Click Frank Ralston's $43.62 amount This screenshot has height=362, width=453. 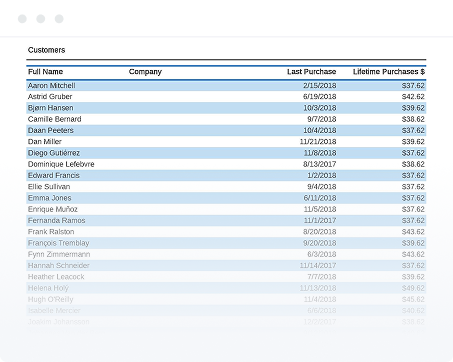[x=413, y=232]
